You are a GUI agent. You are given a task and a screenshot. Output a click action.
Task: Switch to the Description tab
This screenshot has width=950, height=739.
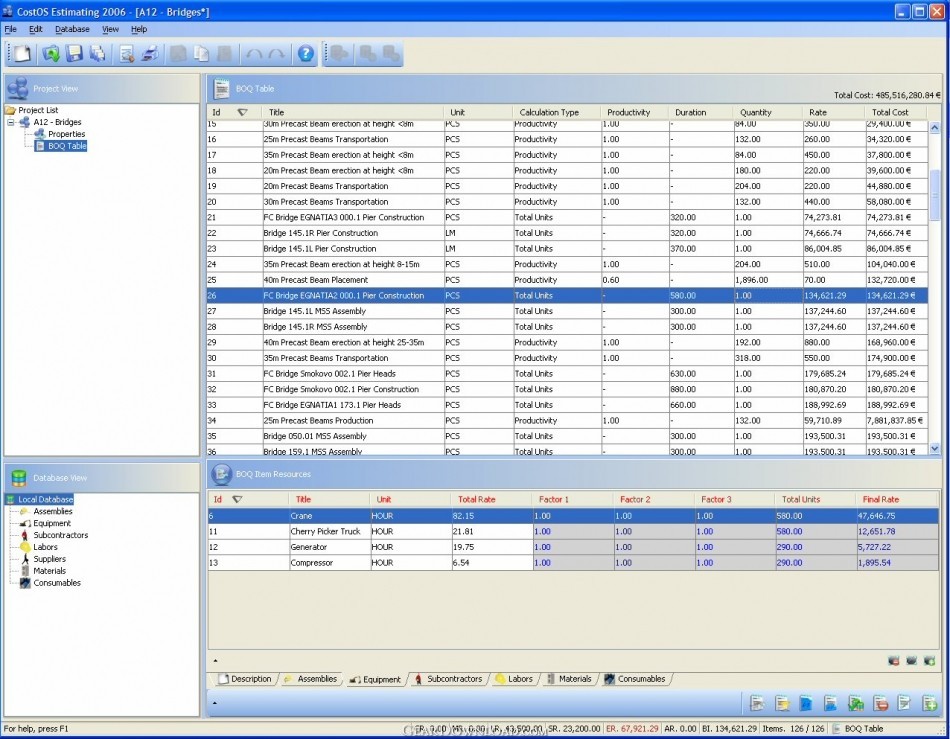click(245, 679)
